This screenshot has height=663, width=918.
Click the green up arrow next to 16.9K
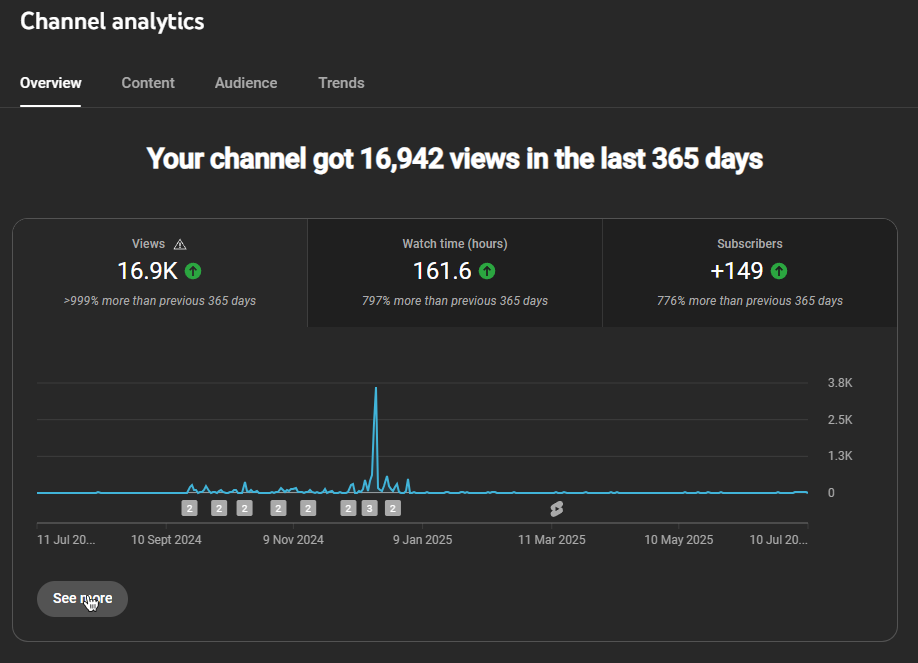[193, 271]
